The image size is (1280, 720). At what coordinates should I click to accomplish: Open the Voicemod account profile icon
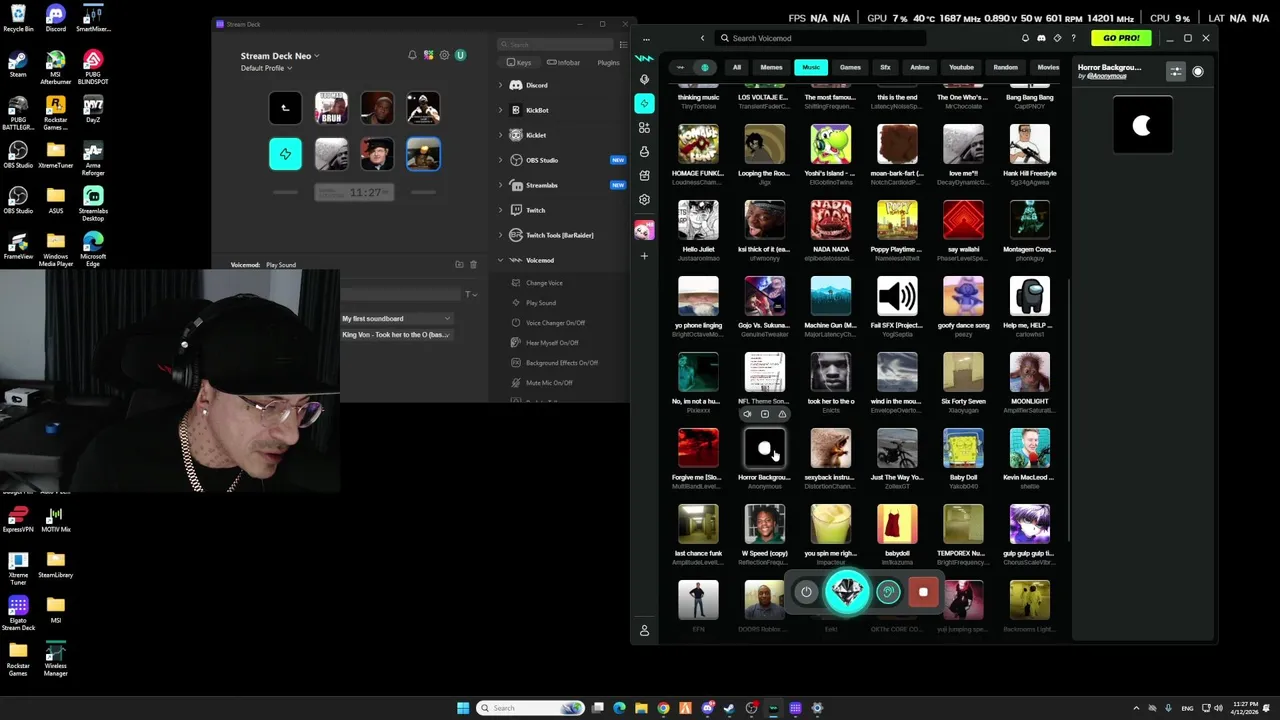644,631
